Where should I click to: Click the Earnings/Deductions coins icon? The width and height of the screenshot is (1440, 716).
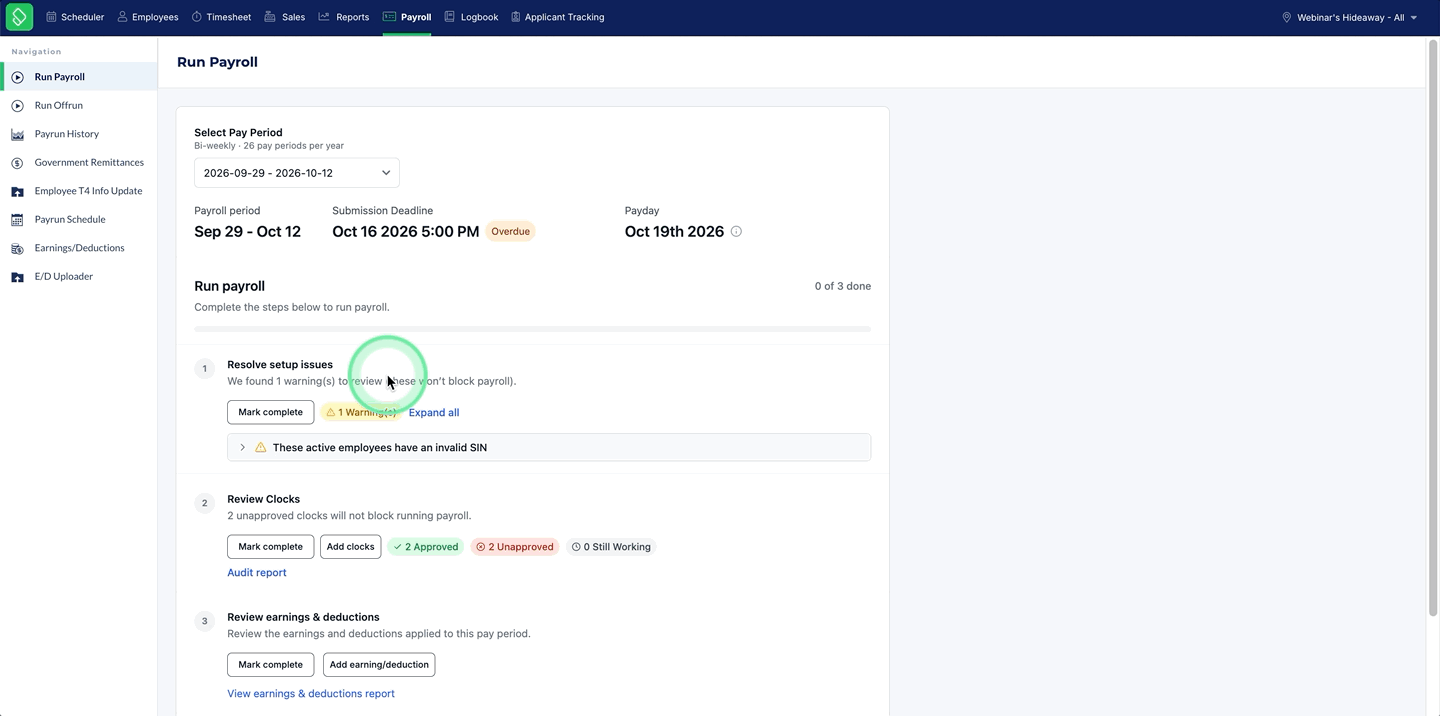pyautogui.click(x=17, y=248)
